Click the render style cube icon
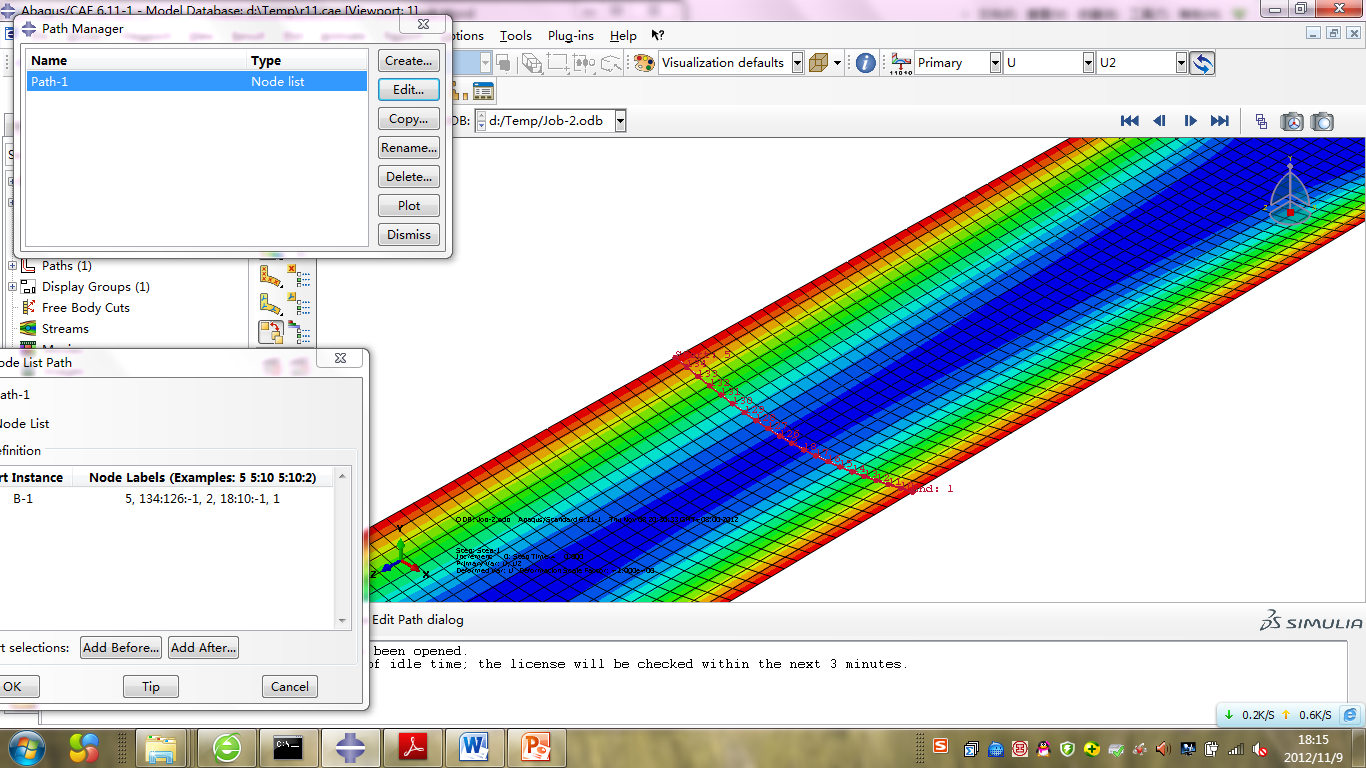 coord(819,63)
